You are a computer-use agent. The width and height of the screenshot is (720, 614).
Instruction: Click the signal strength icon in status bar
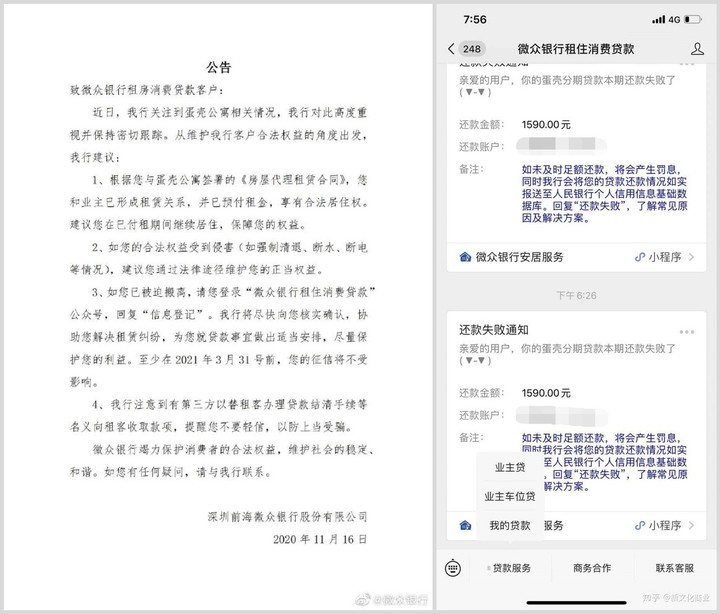(x=658, y=19)
